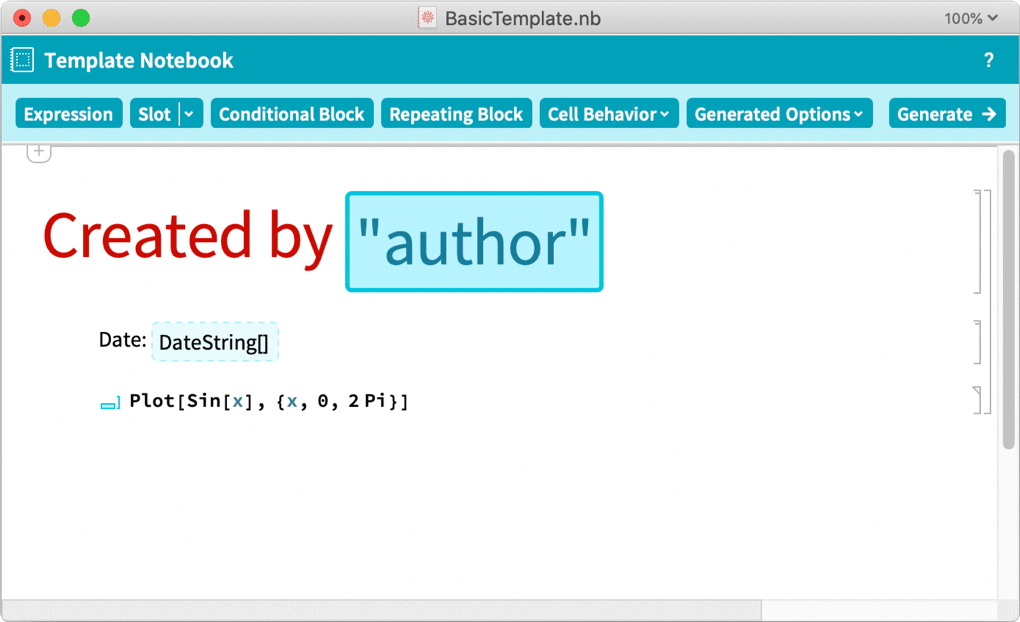The height and width of the screenshot is (622, 1020).
Task: Click the input cell marker icon beside Plot
Action: (x=110, y=403)
